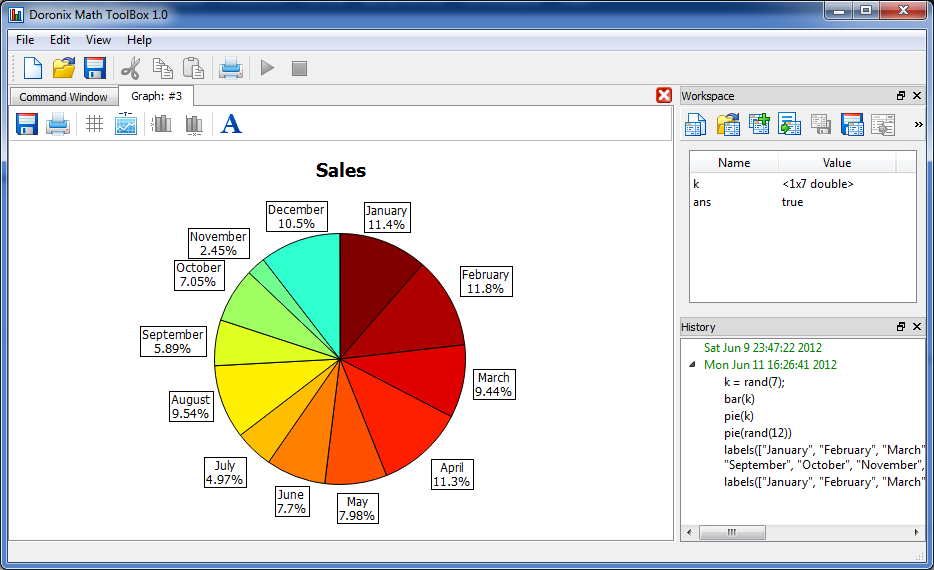This screenshot has height=570, width=934.
Task: Click the last grayed Workspace toolbar icon
Action: pyautogui.click(x=883, y=124)
